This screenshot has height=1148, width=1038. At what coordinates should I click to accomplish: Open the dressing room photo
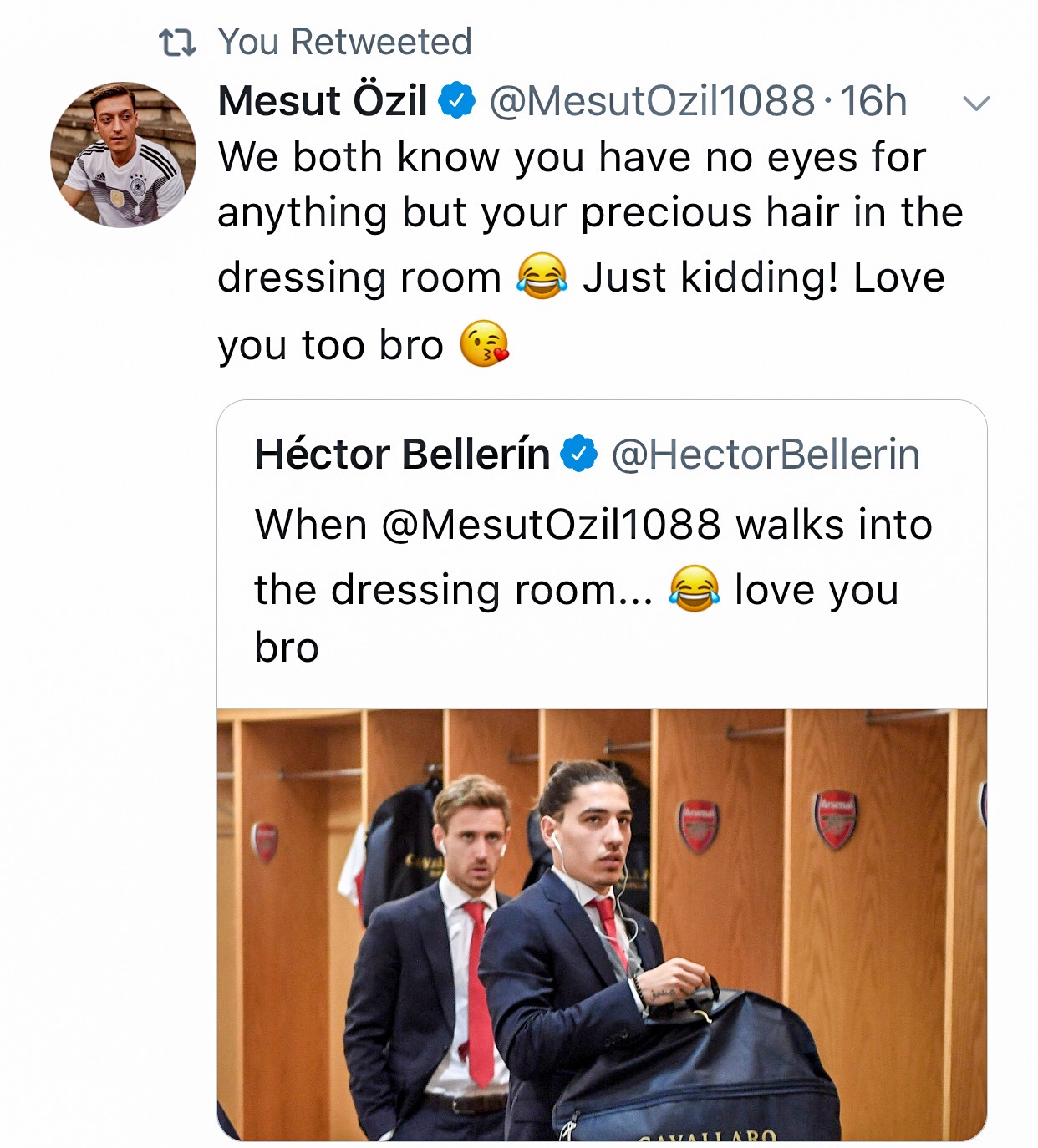coord(602,923)
